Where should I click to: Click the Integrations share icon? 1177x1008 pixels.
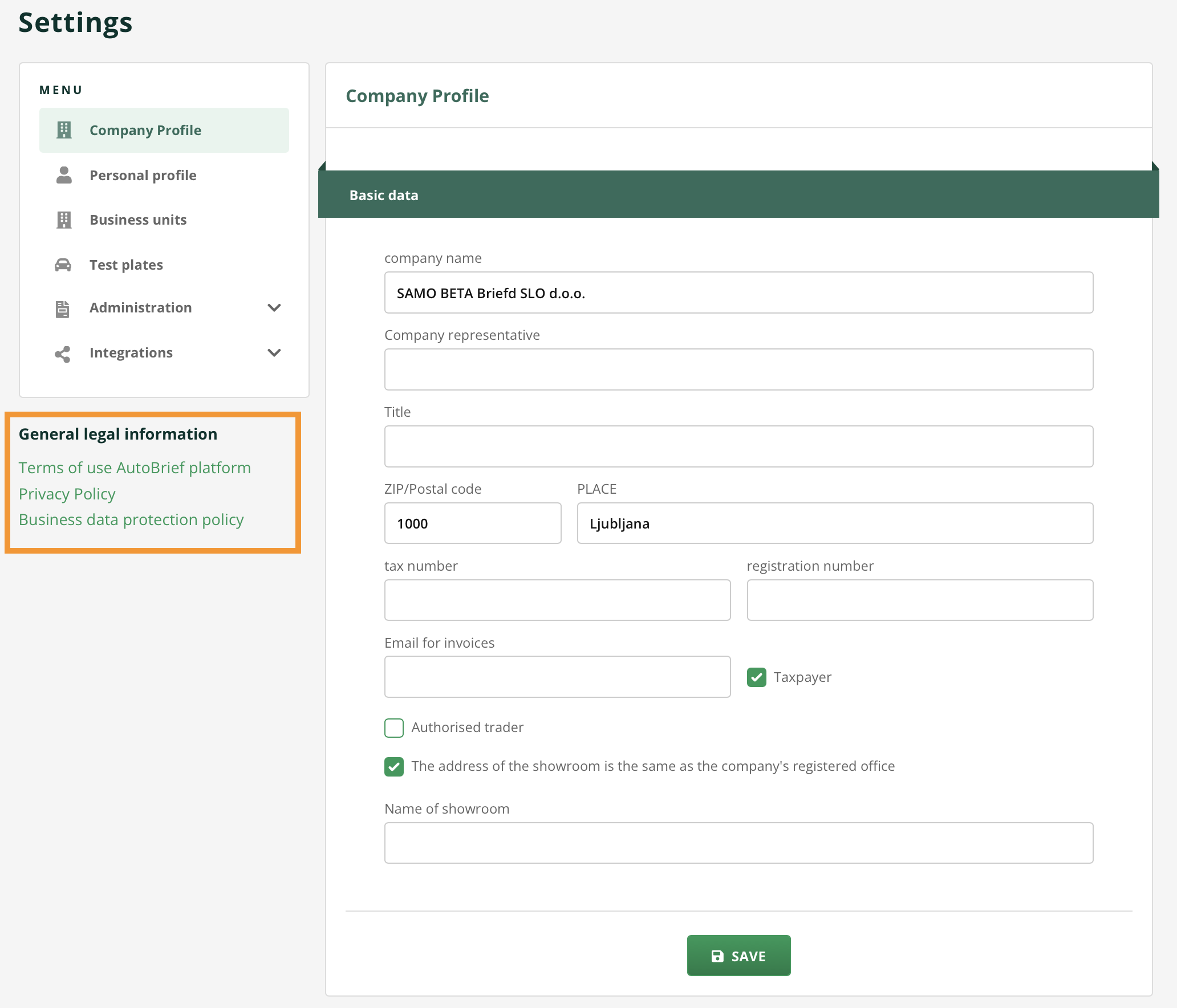(62, 353)
